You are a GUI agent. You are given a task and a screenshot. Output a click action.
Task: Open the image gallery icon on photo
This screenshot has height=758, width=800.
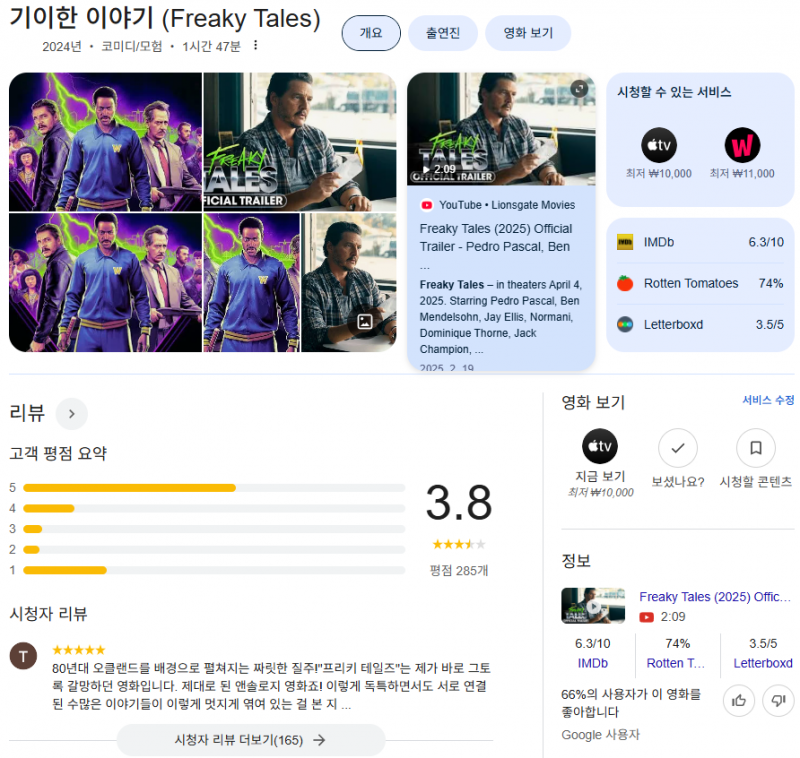[365, 322]
